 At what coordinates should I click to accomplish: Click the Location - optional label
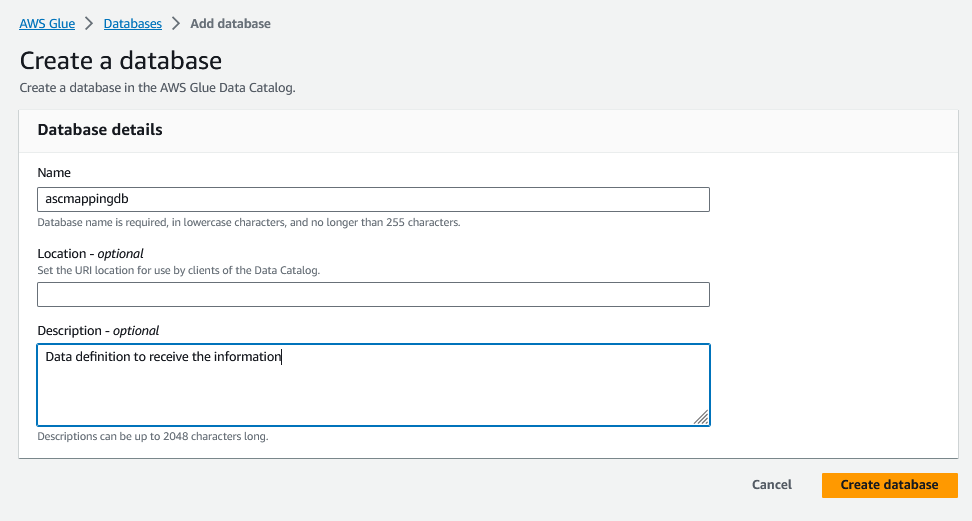(90, 254)
